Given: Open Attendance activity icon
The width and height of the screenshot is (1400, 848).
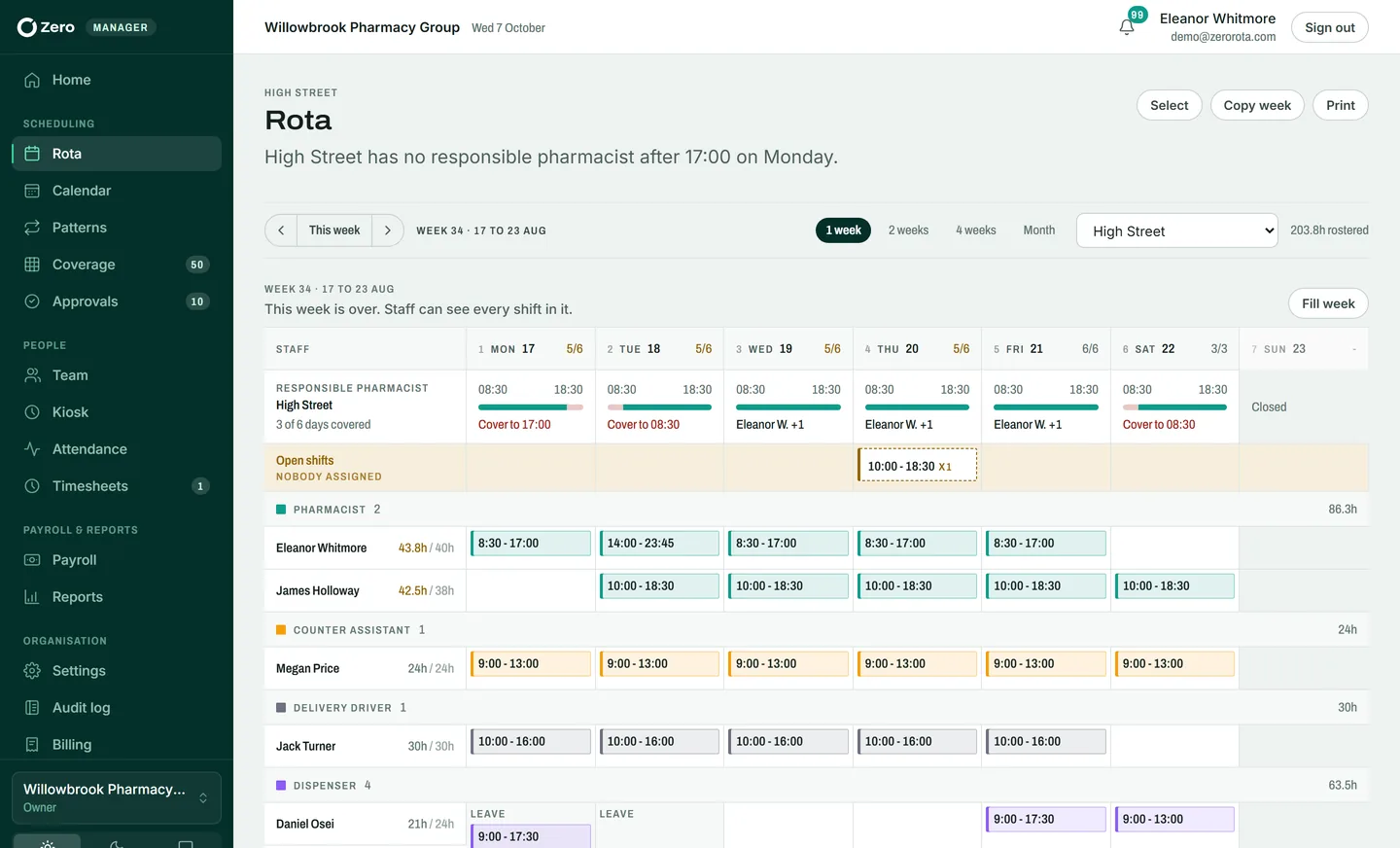Looking at the screenshot, I should tap(32, 449).
